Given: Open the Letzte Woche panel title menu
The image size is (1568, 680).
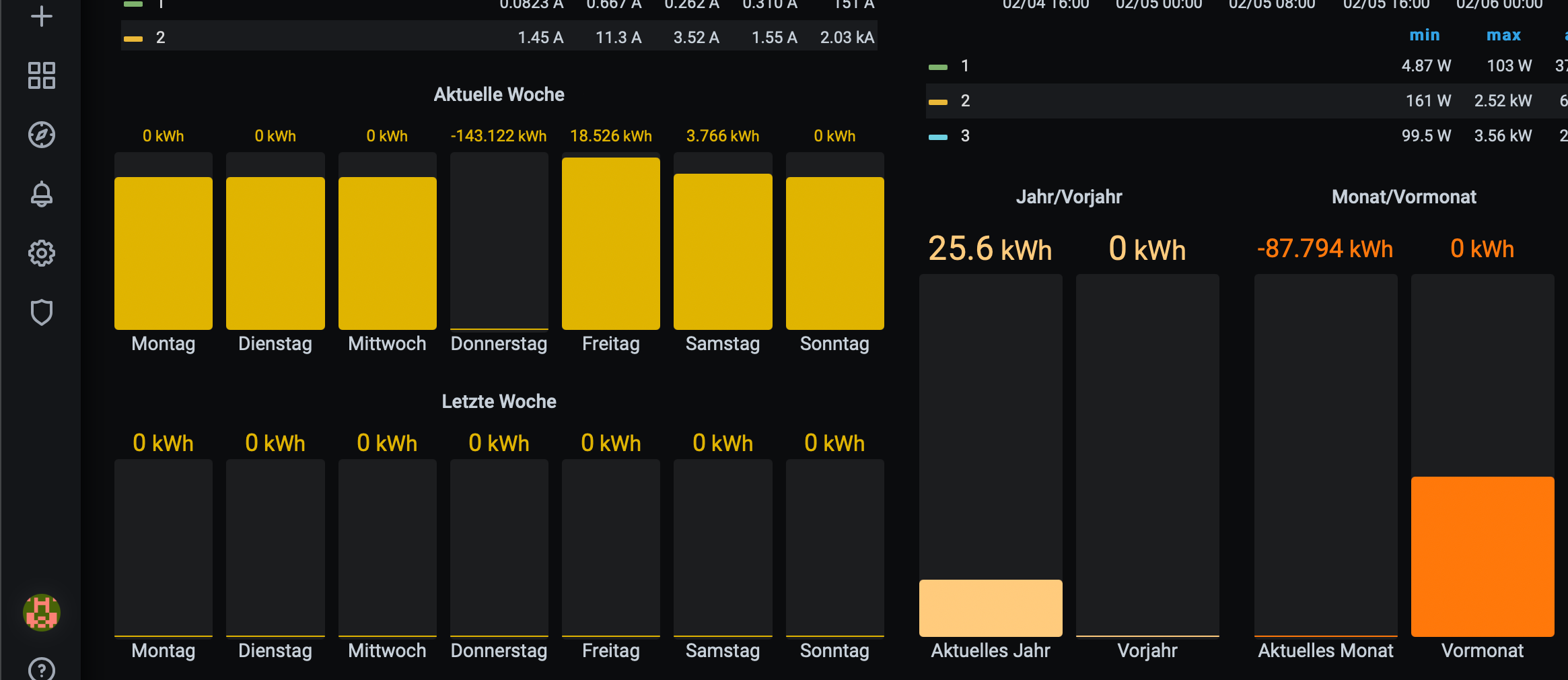Looking at the screenshot, I should [x=499, y=401].
